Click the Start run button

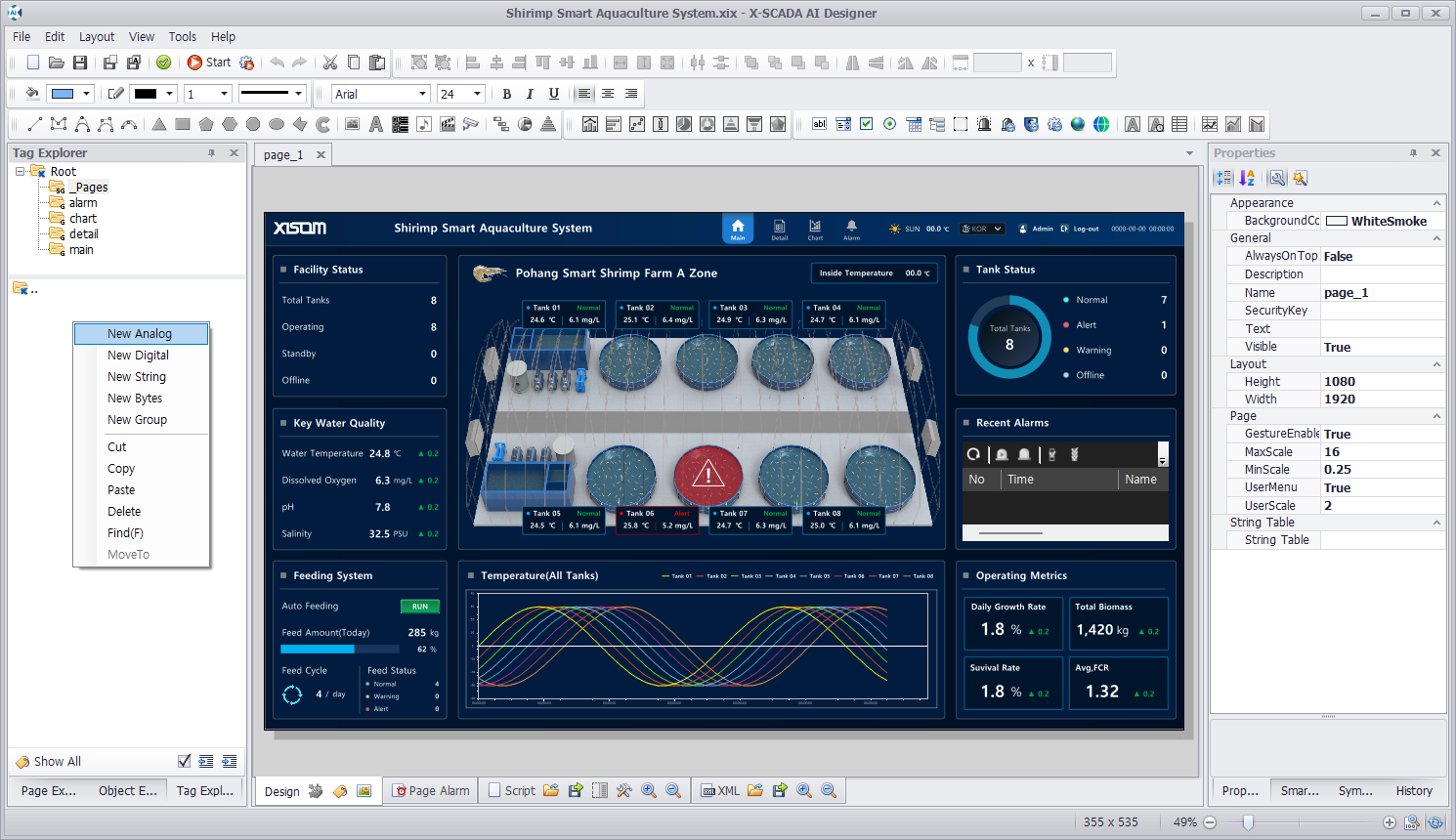(209, 63)
